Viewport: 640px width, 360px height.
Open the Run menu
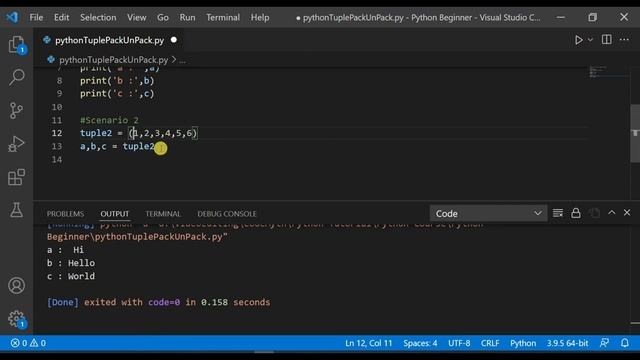[x=187, y=18]
